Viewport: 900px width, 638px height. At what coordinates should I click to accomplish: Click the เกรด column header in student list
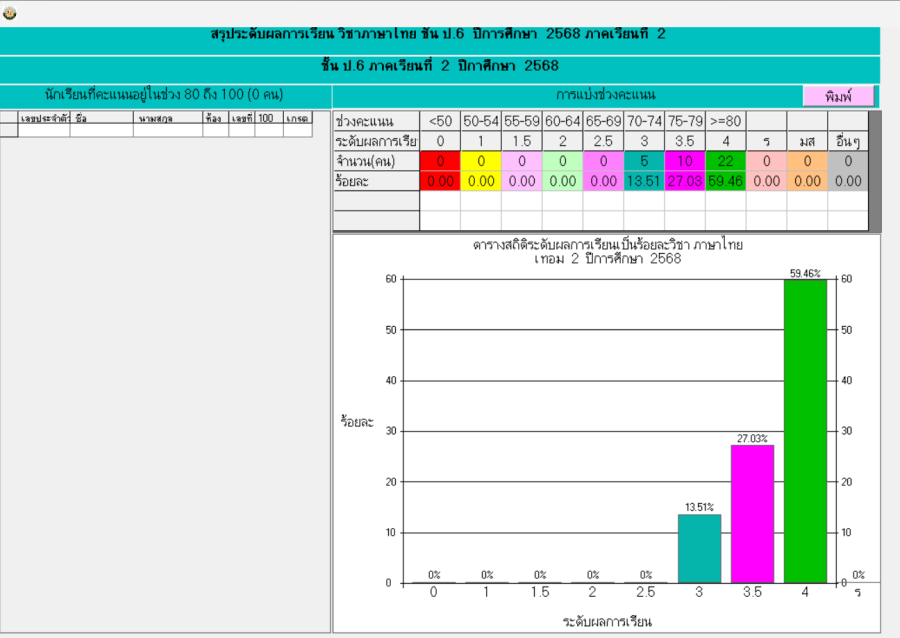click(x=297, y=118)
